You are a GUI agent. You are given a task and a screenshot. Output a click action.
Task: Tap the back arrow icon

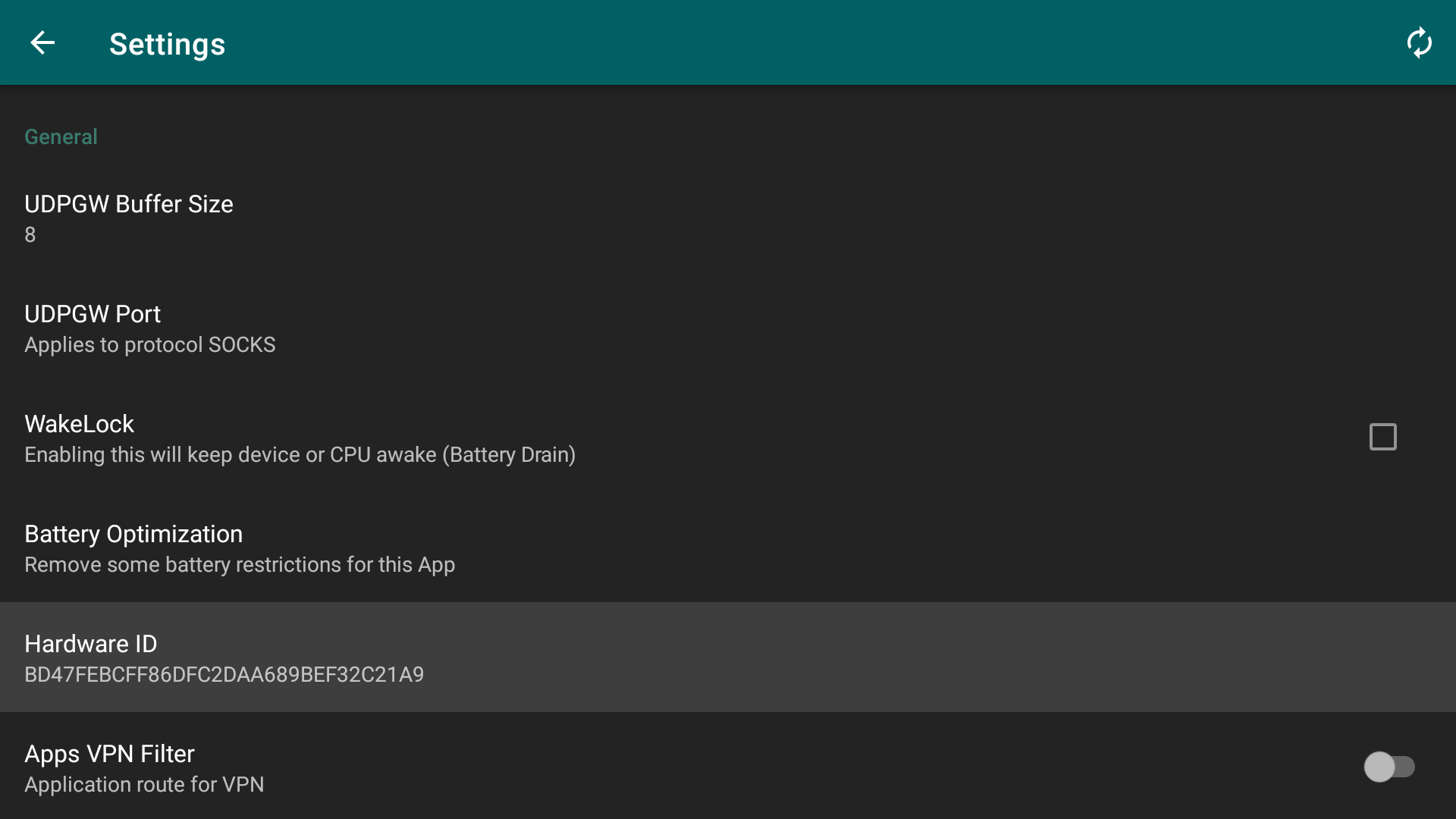click(42, 43)
